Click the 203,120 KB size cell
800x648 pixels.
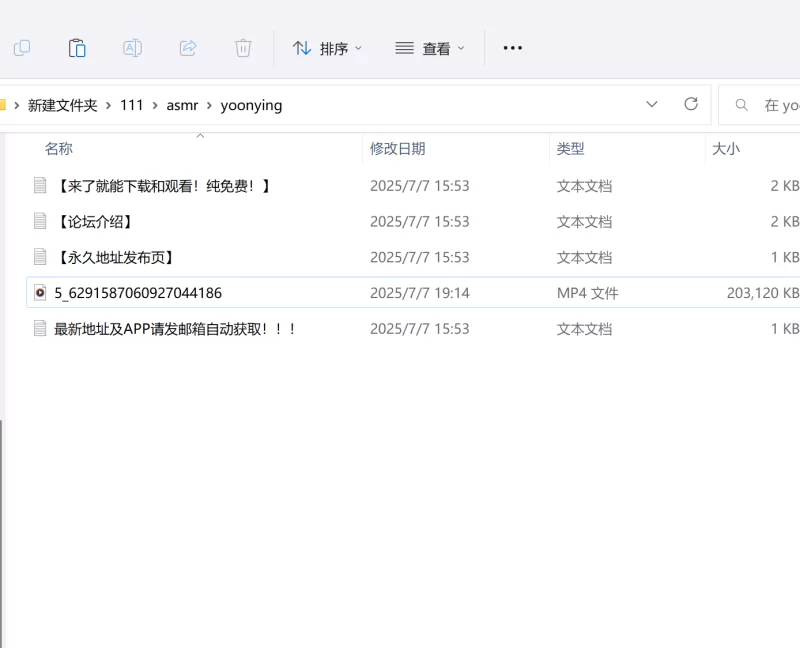tap(763, 293)
